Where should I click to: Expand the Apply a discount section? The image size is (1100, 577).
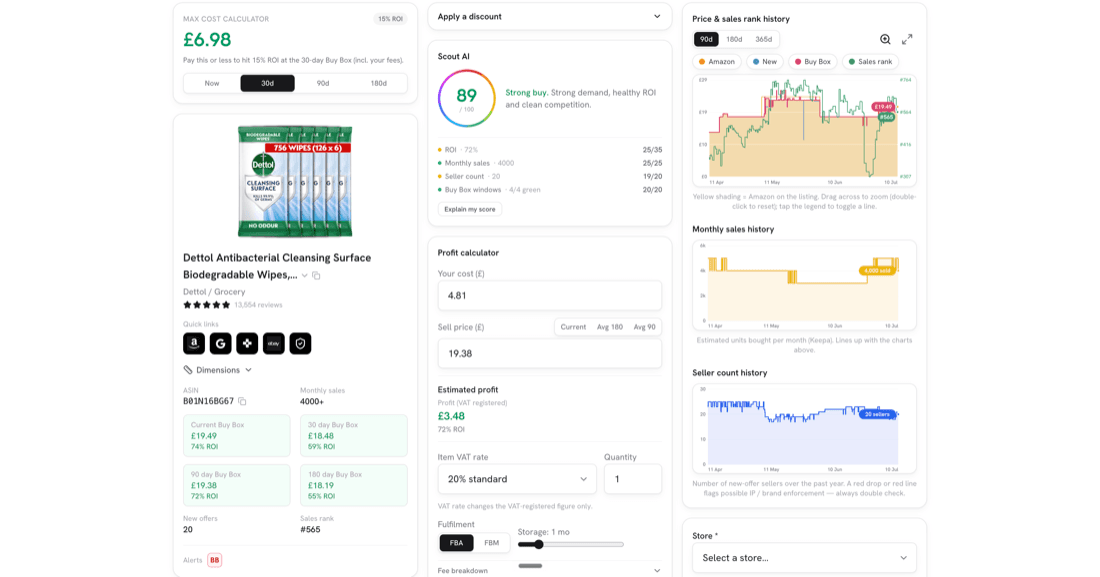pyautogui.click(x=550, y=17)
